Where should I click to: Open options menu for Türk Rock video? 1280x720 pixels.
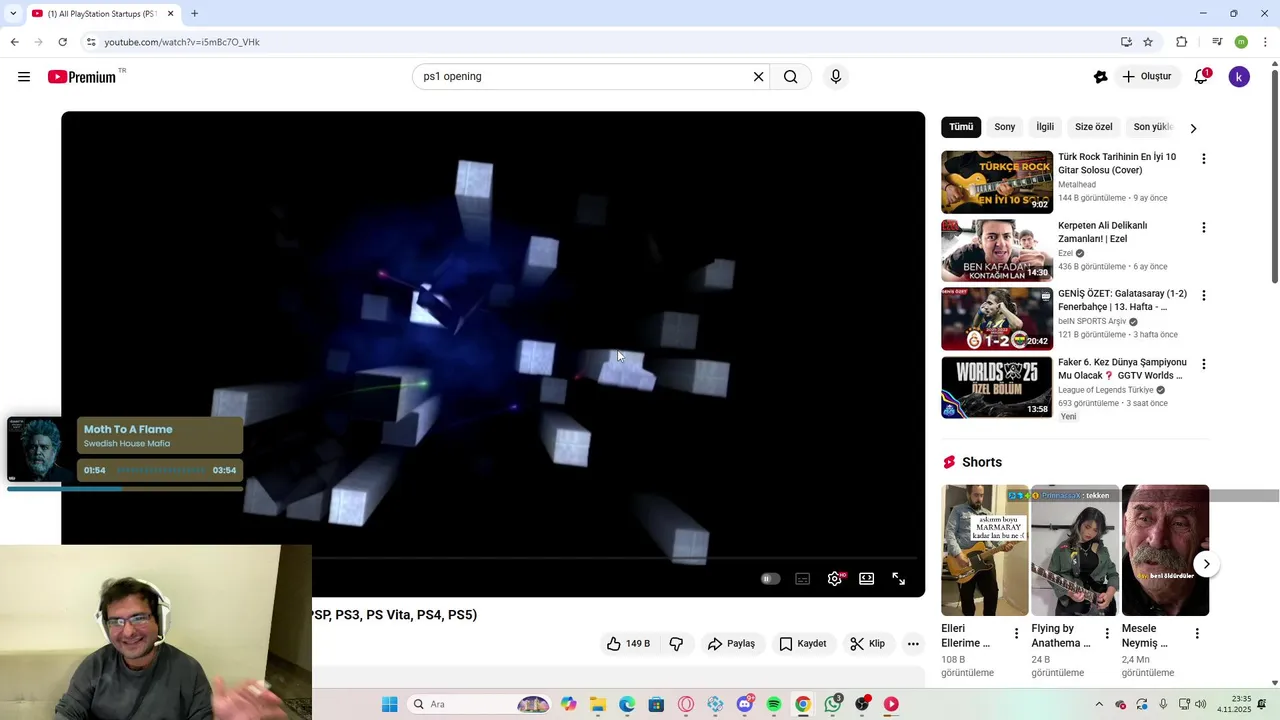[1204, 159]
